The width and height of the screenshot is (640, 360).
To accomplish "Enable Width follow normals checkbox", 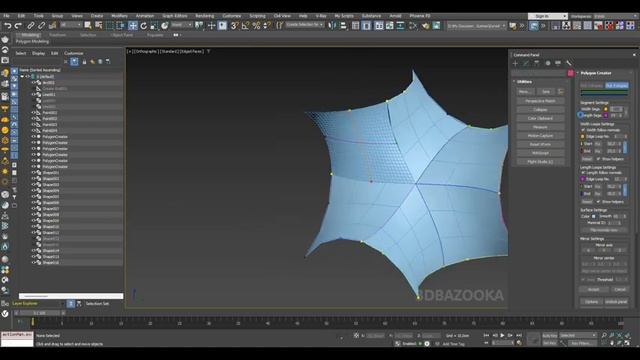I will tap(583, 130).
